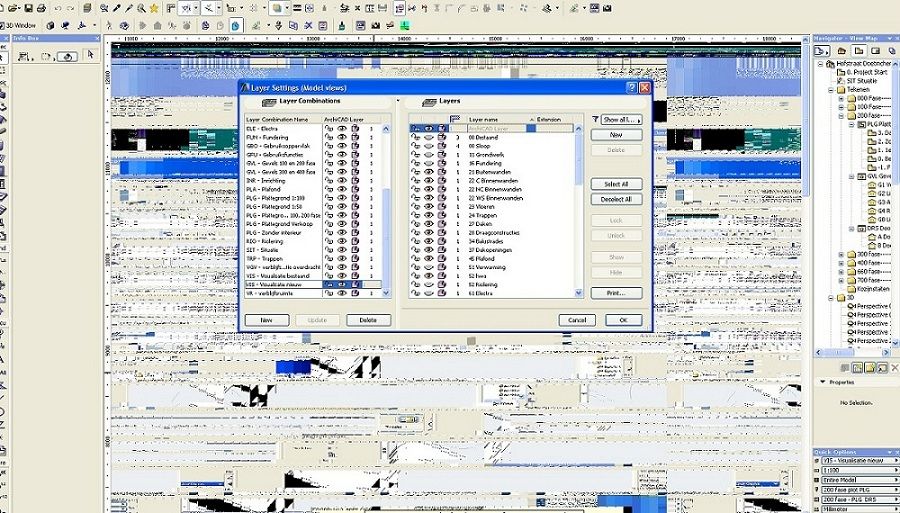Click the Layers panel header icon
Screen dimensions: 900x513
429,102
